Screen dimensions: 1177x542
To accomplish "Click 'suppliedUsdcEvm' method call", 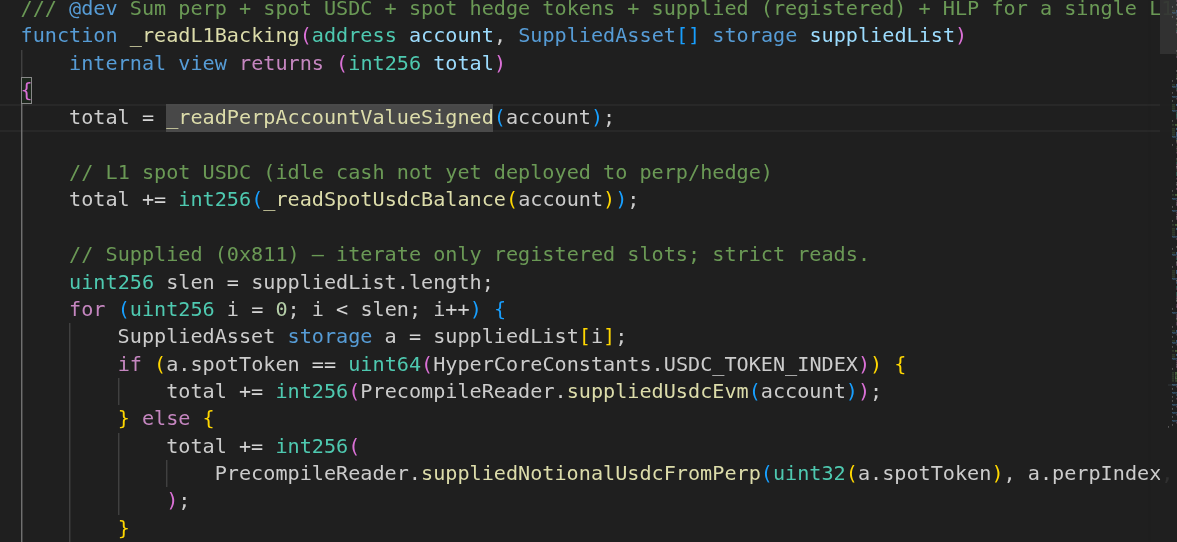I will (658, 391).
